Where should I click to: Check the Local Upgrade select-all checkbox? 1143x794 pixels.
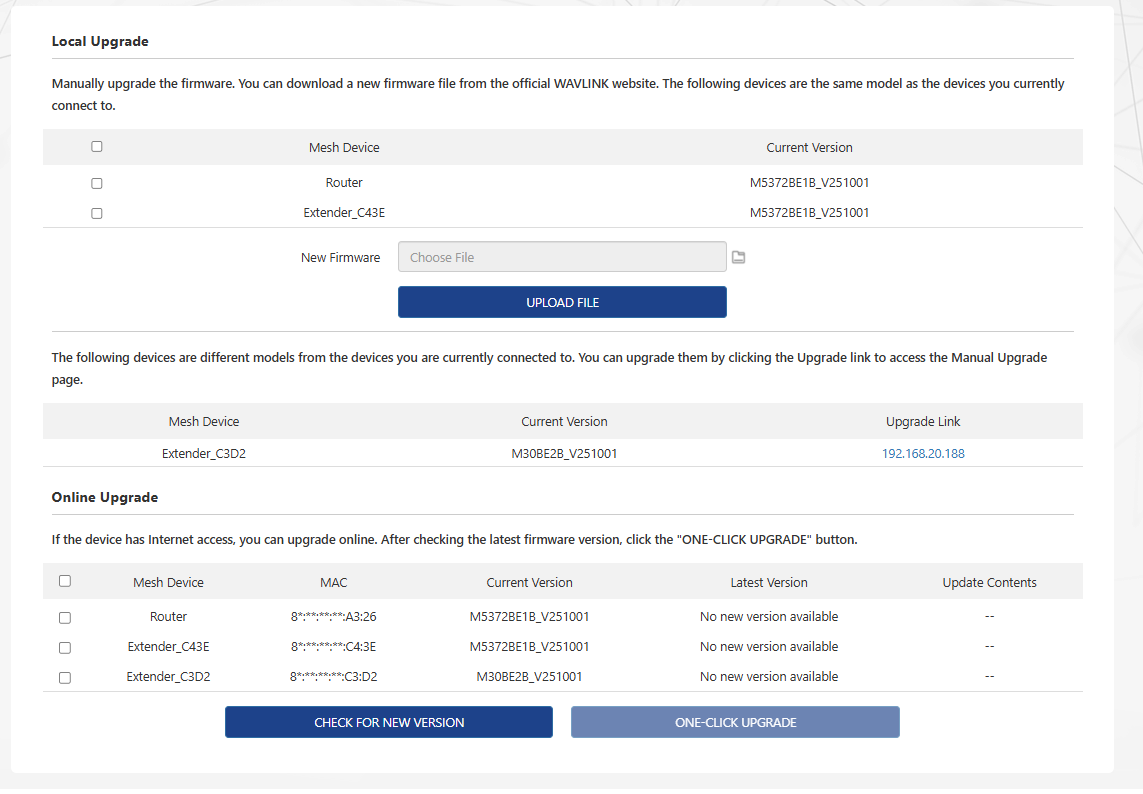97,147
